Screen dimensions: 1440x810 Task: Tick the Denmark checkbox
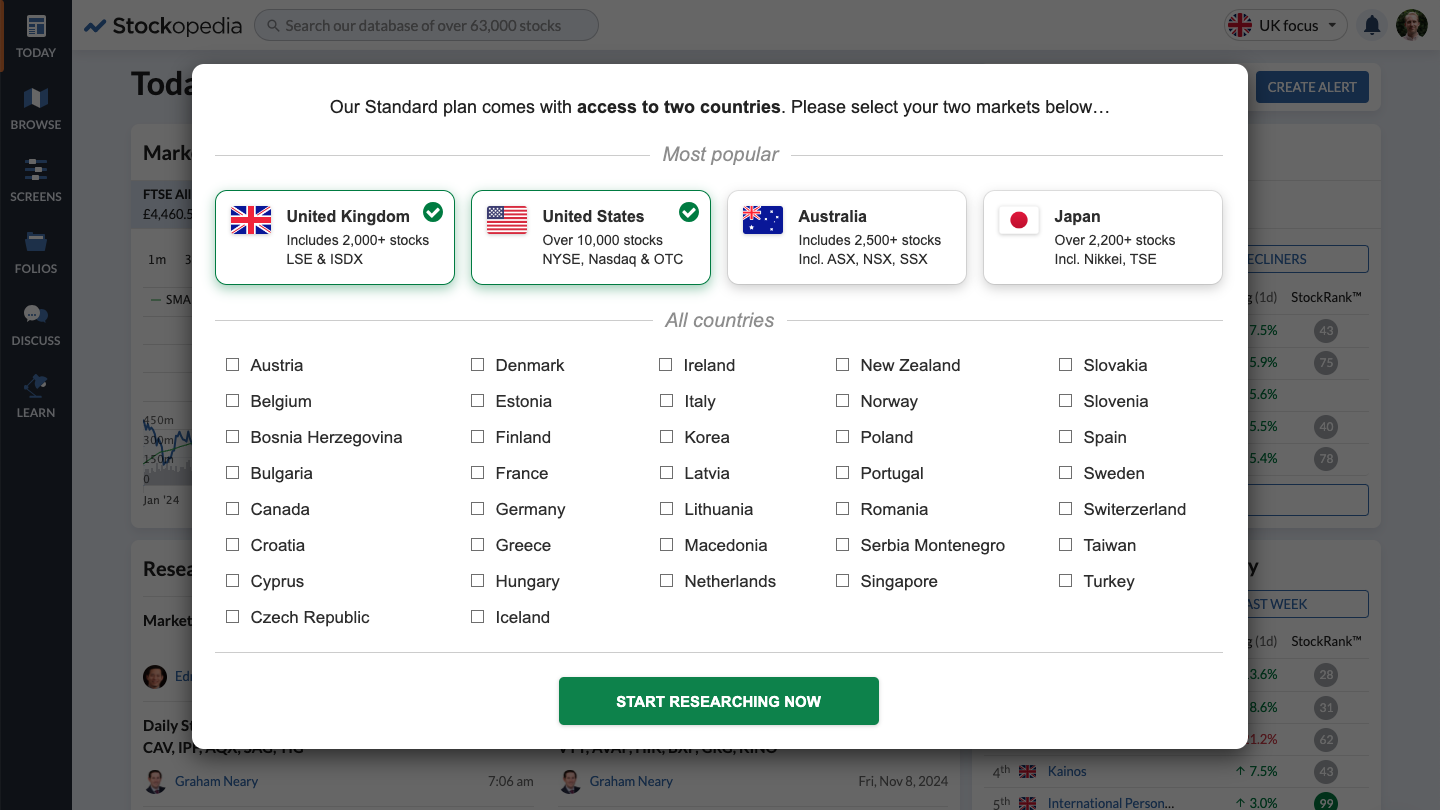[477, 365]
